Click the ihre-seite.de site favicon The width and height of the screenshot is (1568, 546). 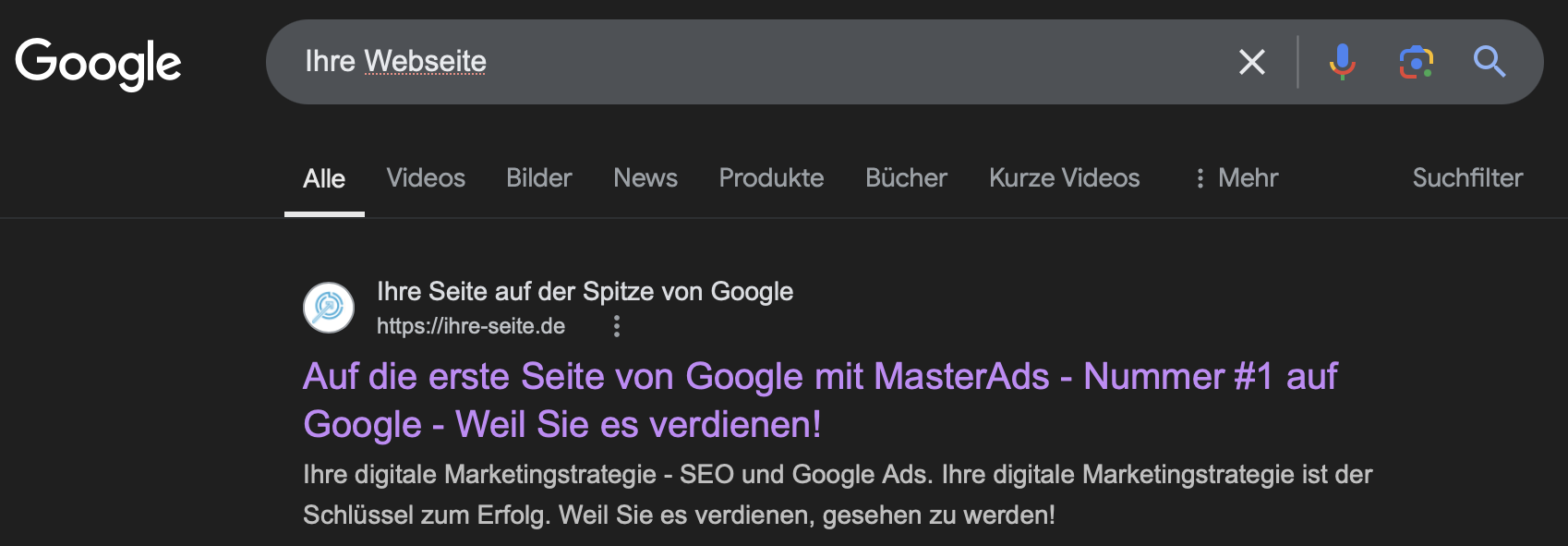pos(329,308)
